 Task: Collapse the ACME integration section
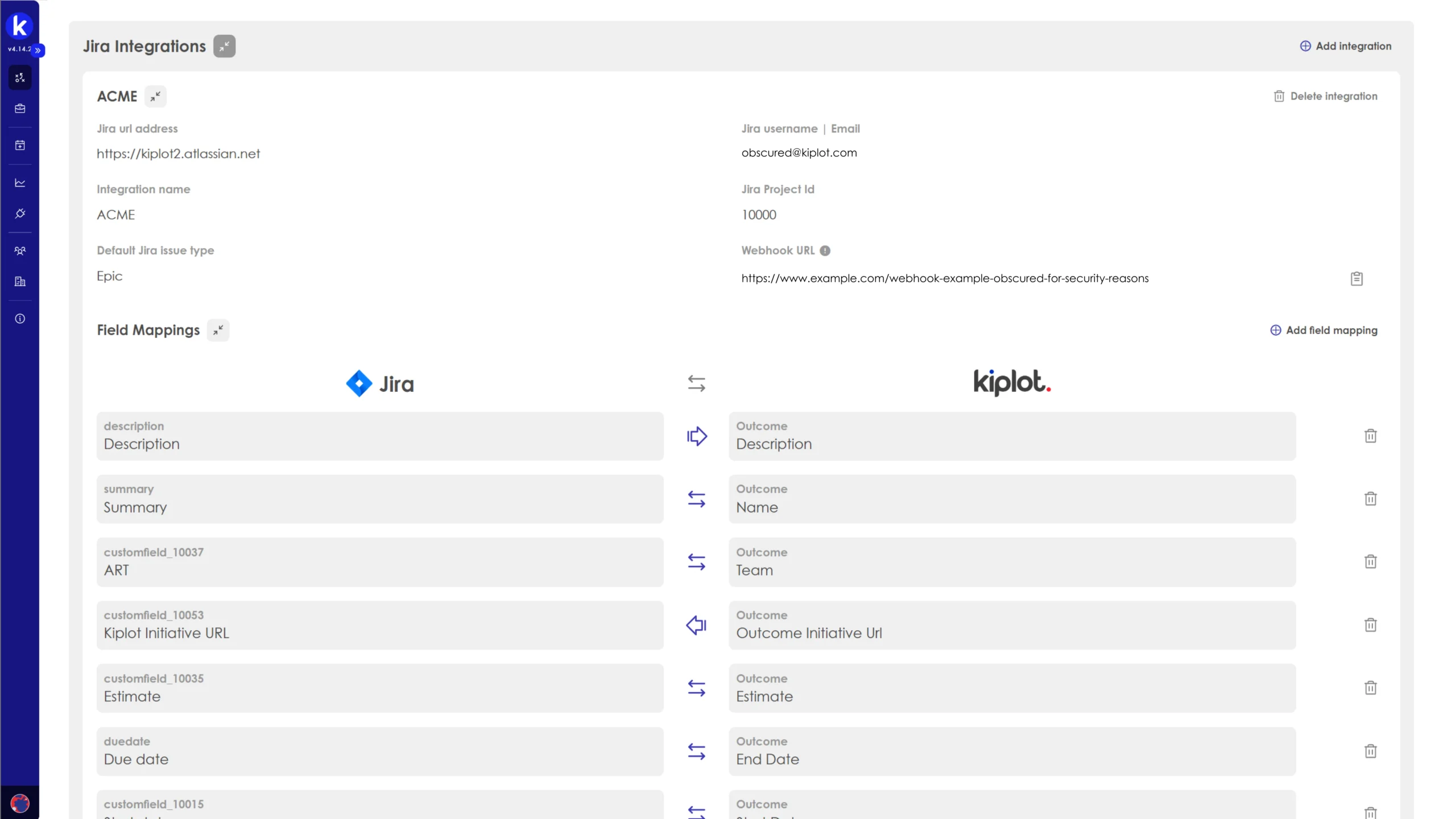[x=155, y=97]
